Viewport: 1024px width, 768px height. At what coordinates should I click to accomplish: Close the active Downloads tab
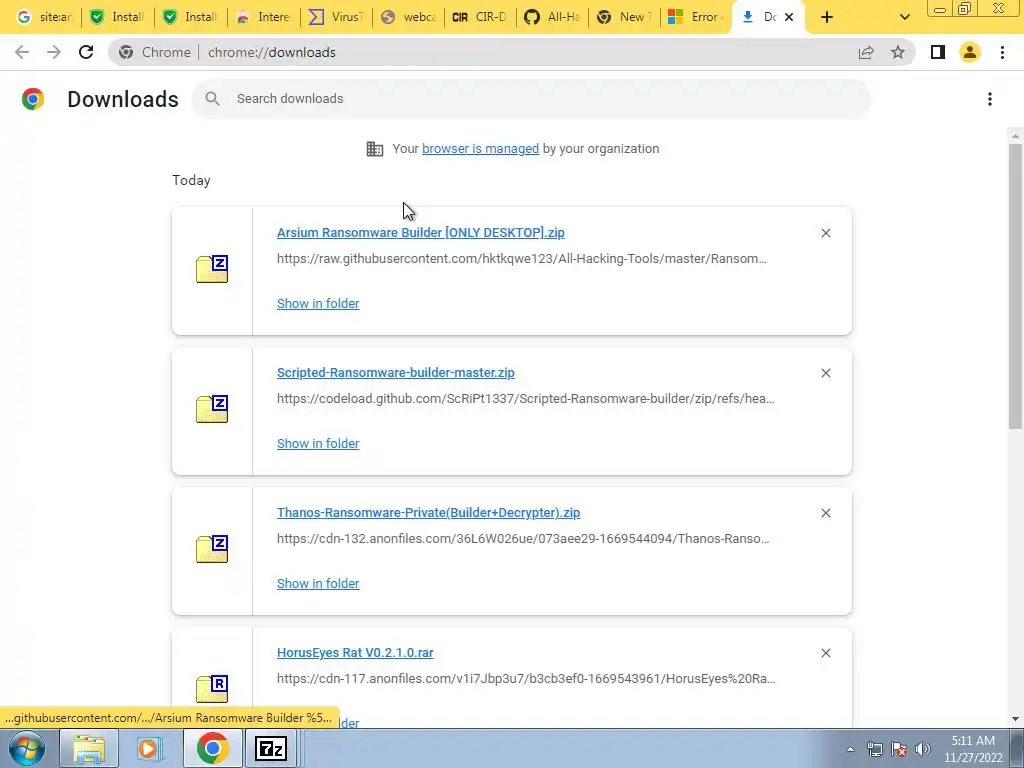pos(789,17)
